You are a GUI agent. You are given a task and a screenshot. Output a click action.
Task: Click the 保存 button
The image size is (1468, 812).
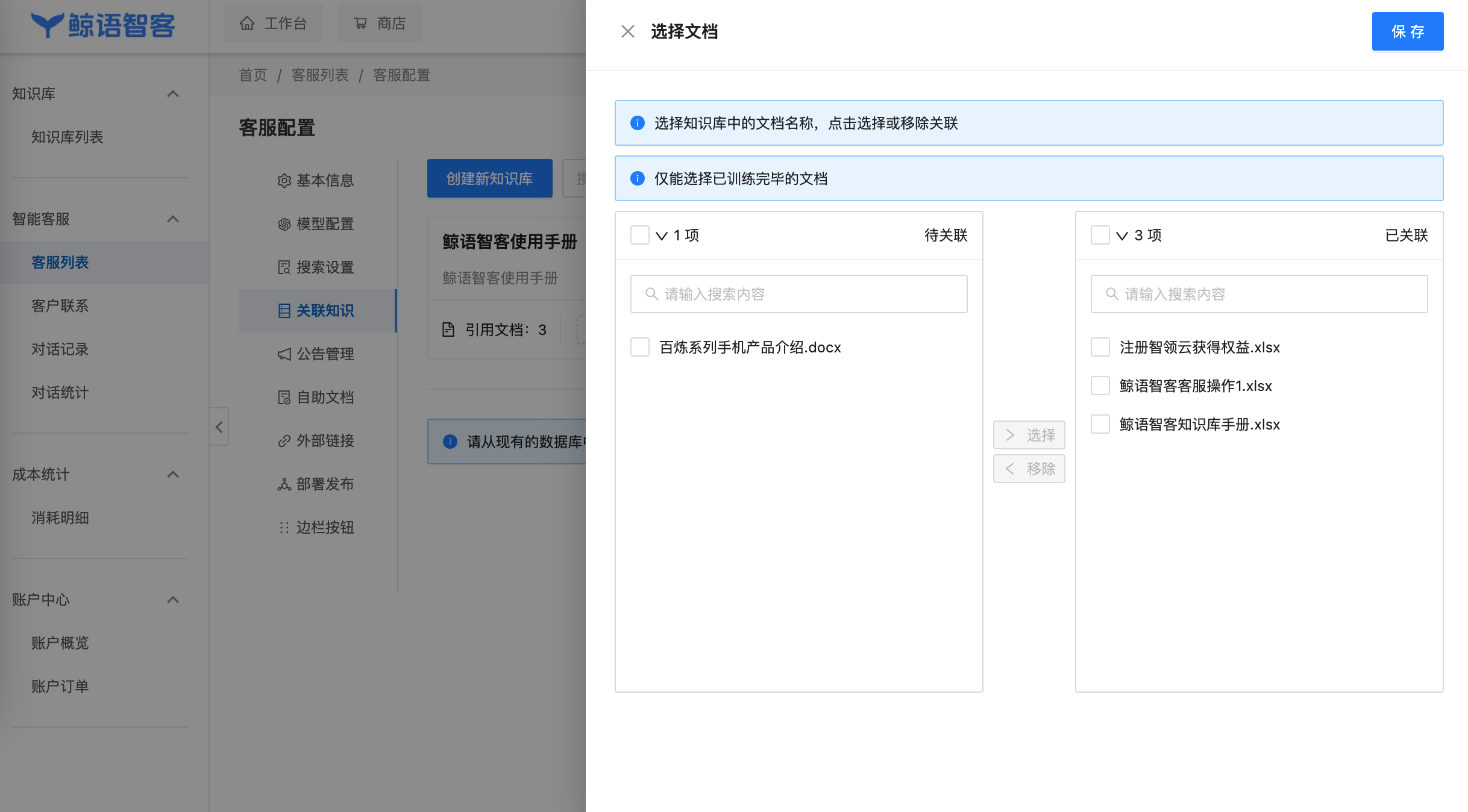coord(1407,31)
